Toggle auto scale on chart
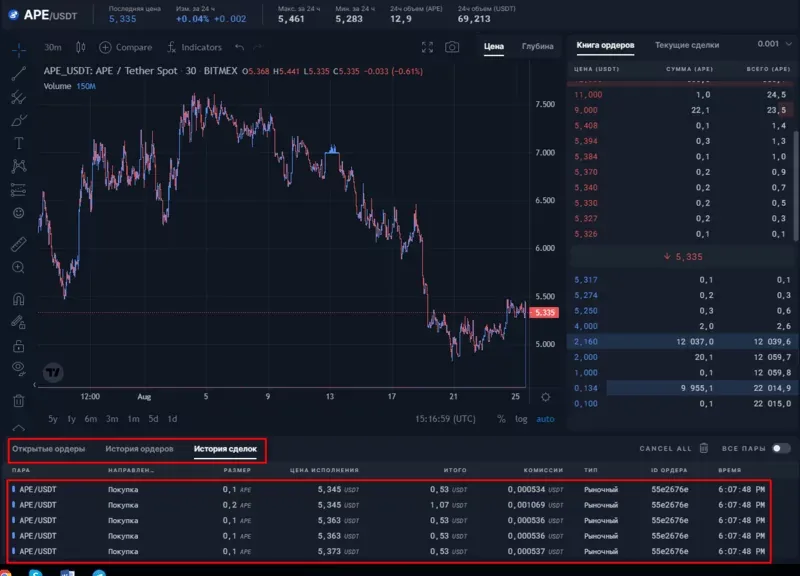 (x=545, y=419)
